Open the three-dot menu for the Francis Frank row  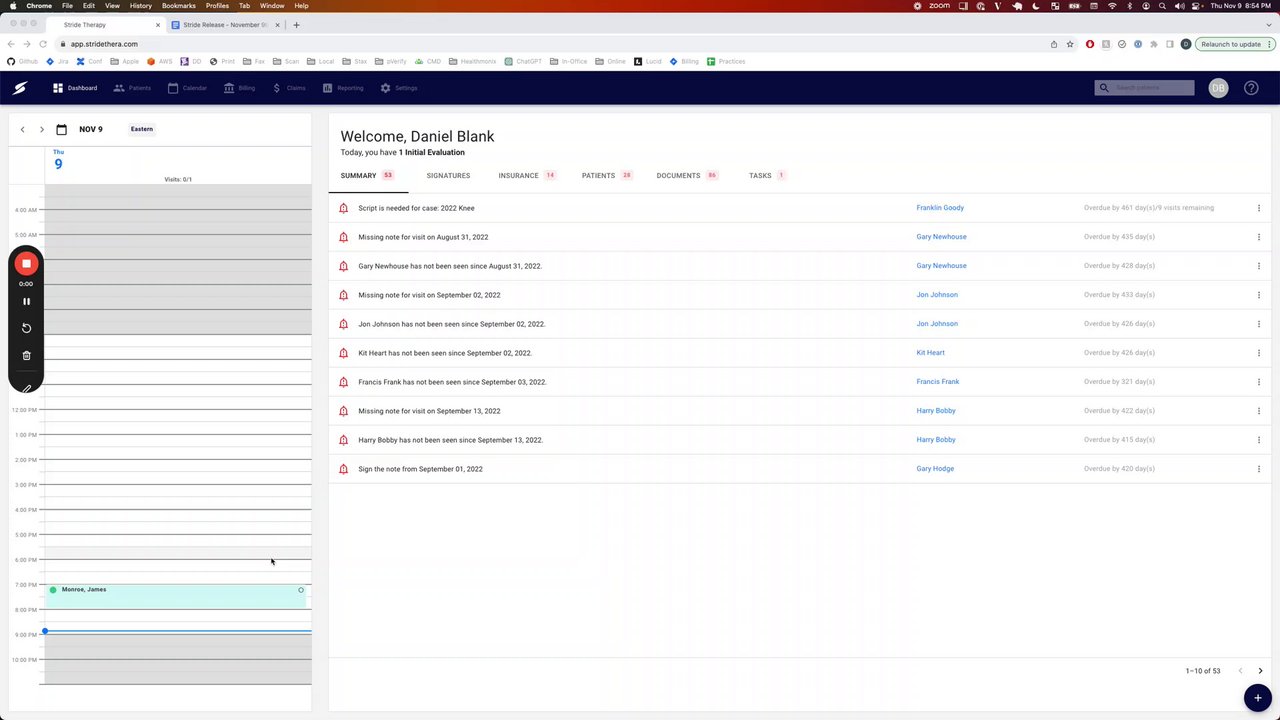point(1259,382)
